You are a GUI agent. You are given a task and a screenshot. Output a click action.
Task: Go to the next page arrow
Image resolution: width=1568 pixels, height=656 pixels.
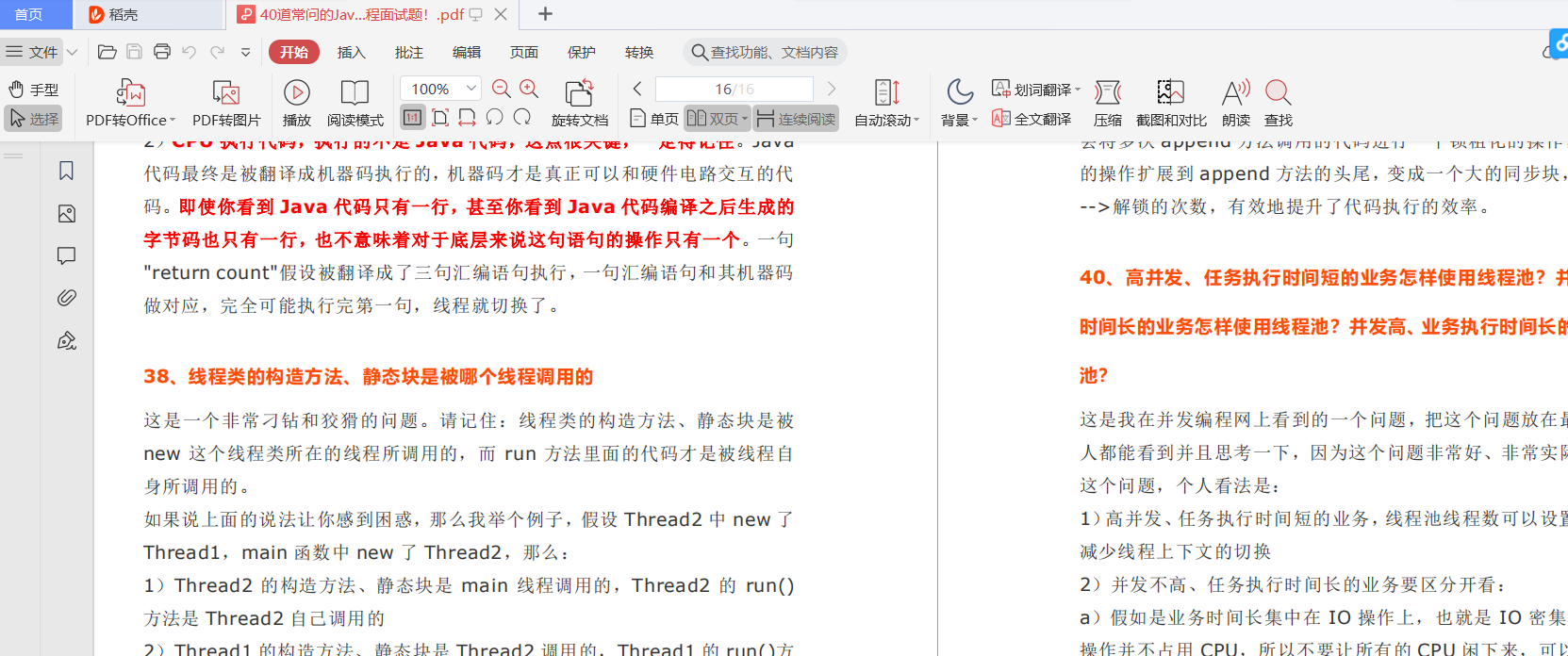[831, 89]
